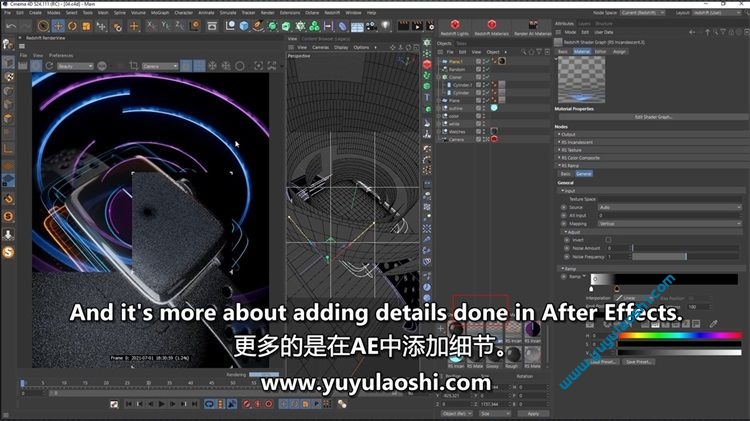Click the Floor grid toolbar icon

pyautogui.click(x=357, y=26)
